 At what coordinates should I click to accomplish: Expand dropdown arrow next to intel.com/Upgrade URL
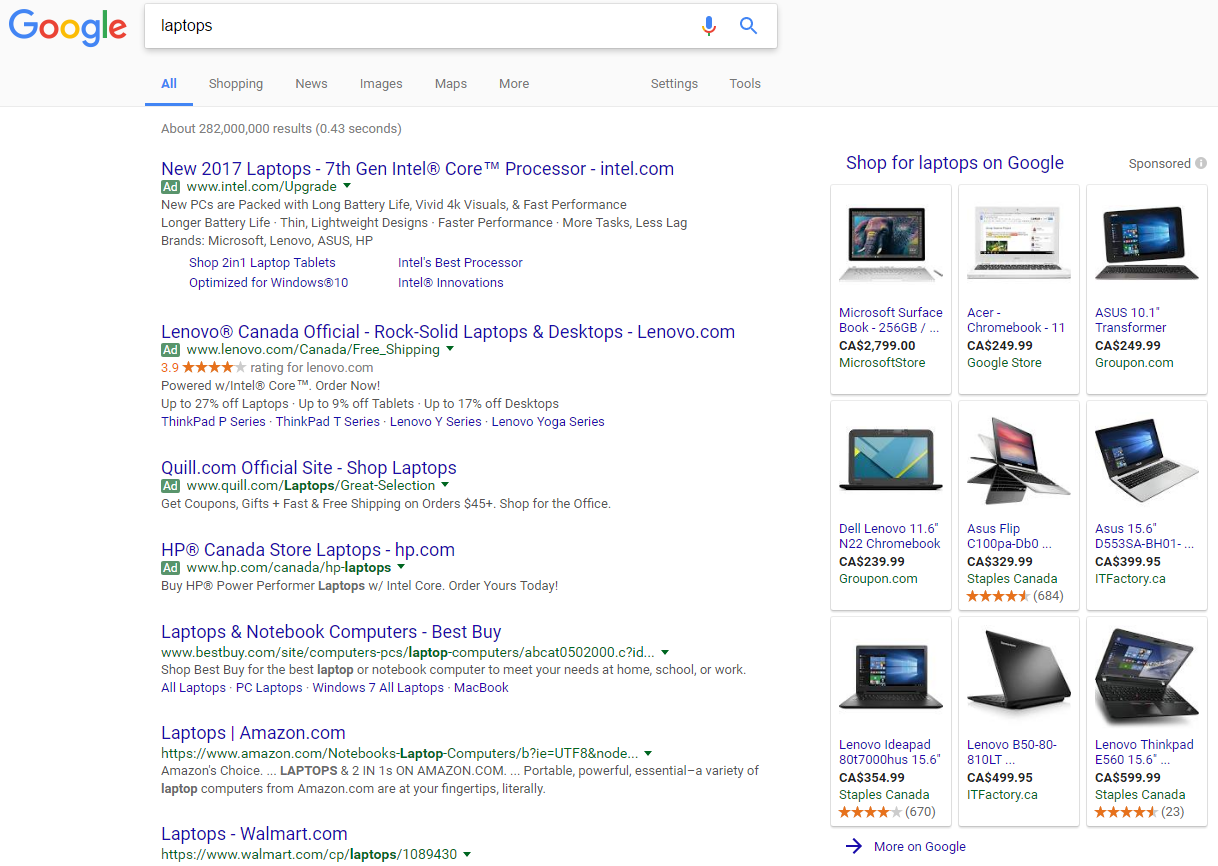[x=347, y=186]
